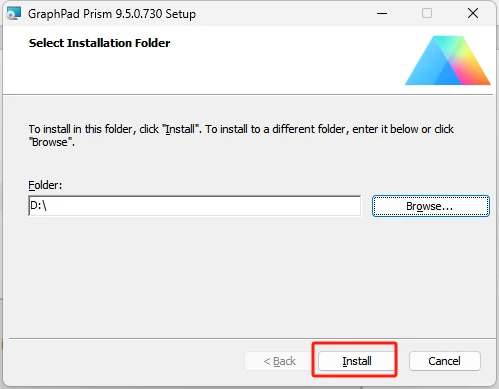The width and height of the screenshot is (499, 389).
Task: Click the D:\ text in the folder box
Action: coord(38,205)
